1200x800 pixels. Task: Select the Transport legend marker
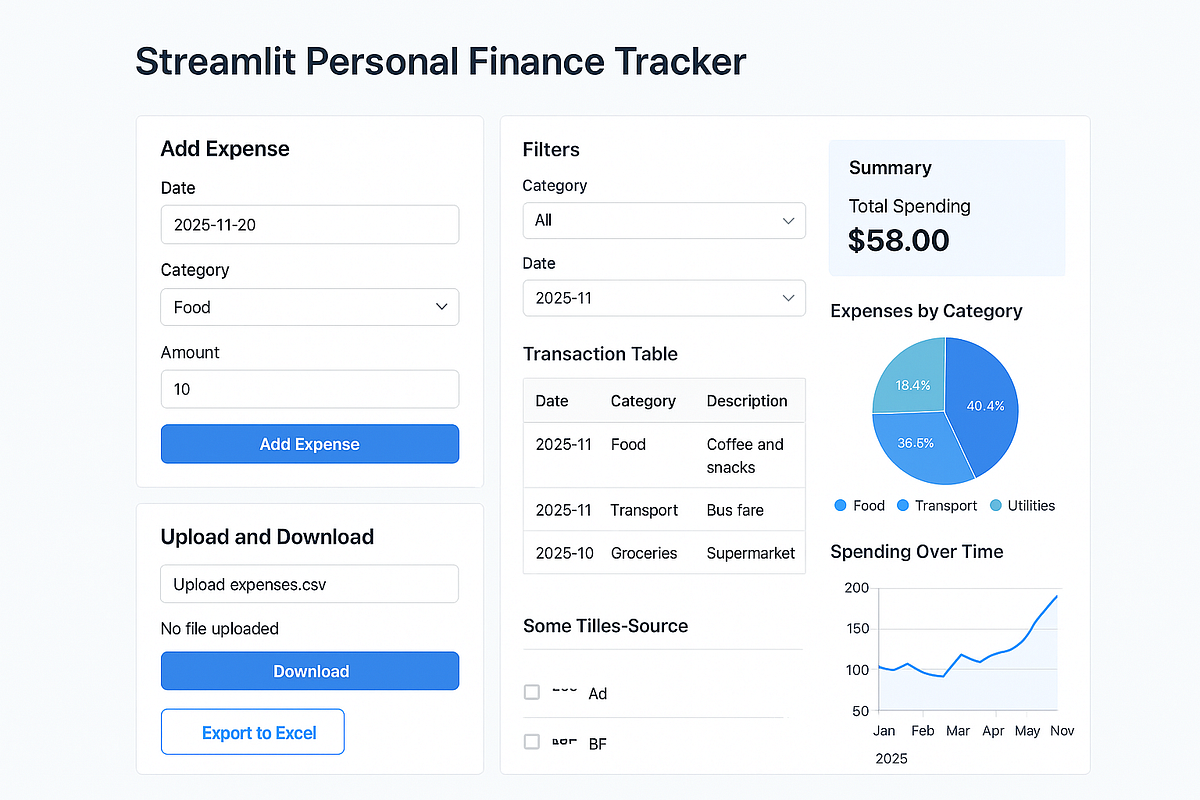905,505
